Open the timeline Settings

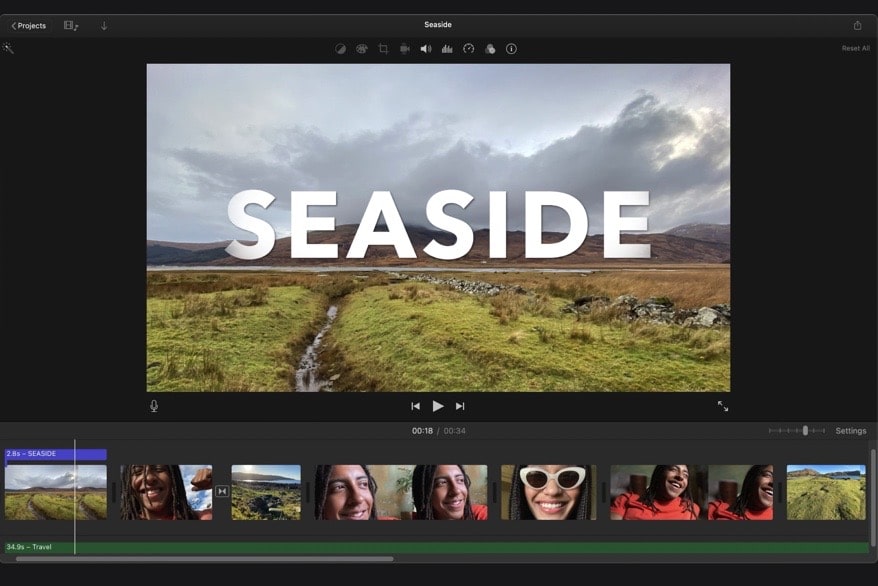pos(851,431)
